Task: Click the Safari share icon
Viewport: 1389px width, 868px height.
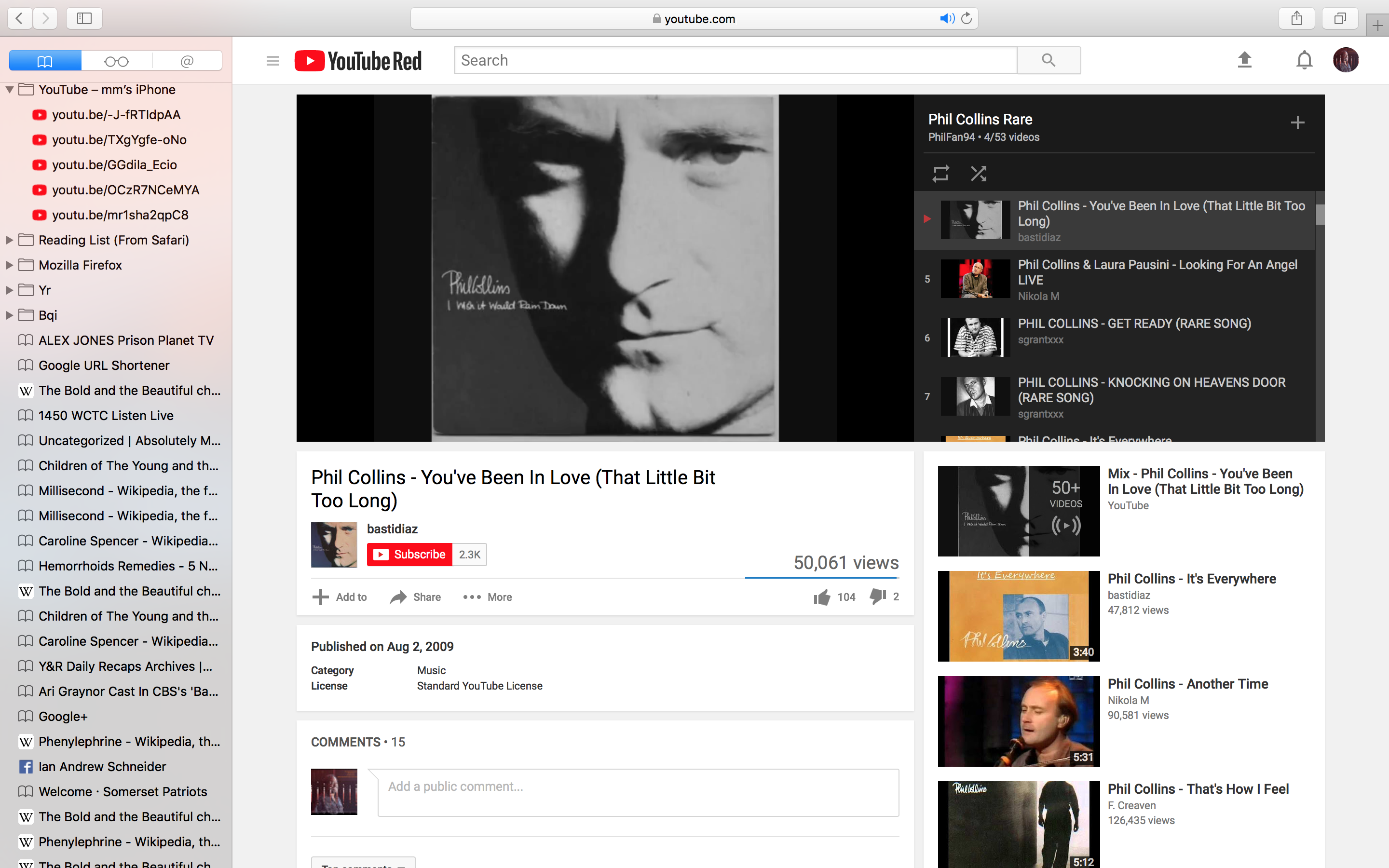Action: click(1296, 18)
